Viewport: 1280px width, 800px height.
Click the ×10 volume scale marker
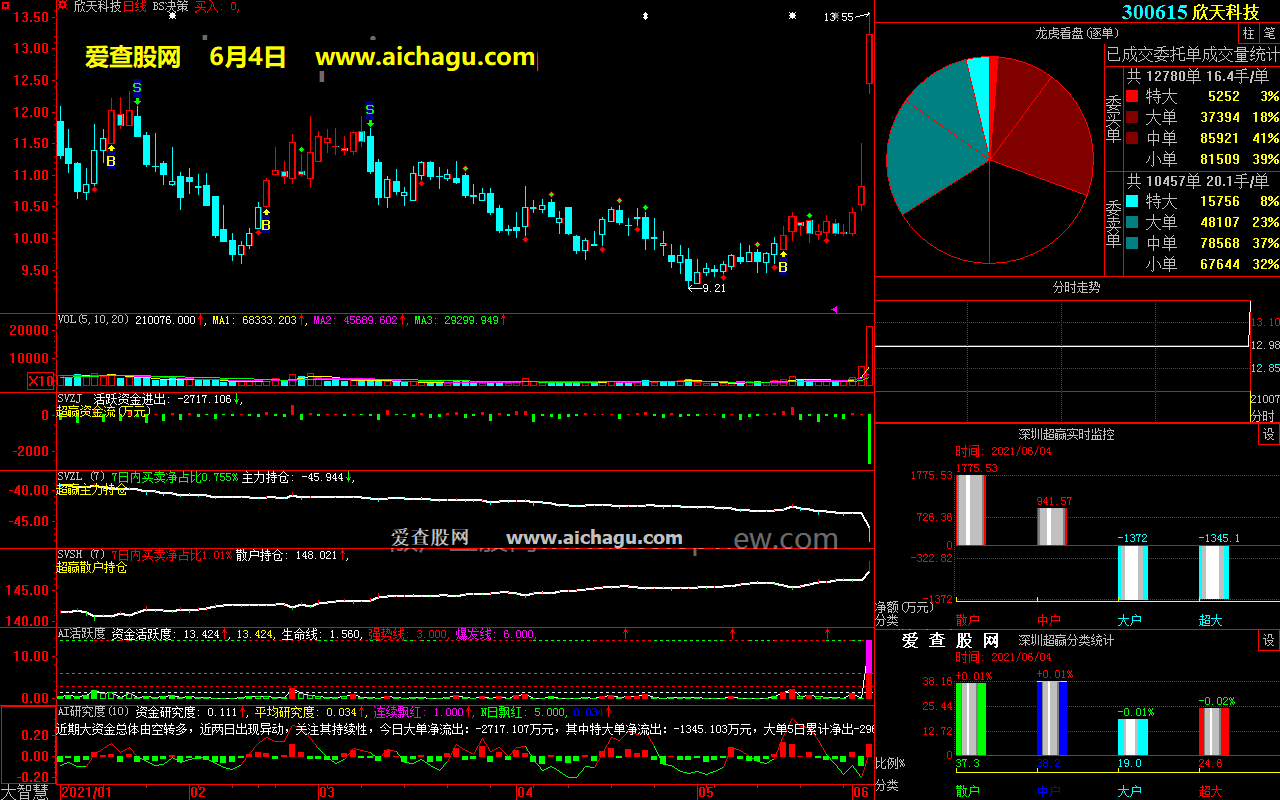coord(41,381)
